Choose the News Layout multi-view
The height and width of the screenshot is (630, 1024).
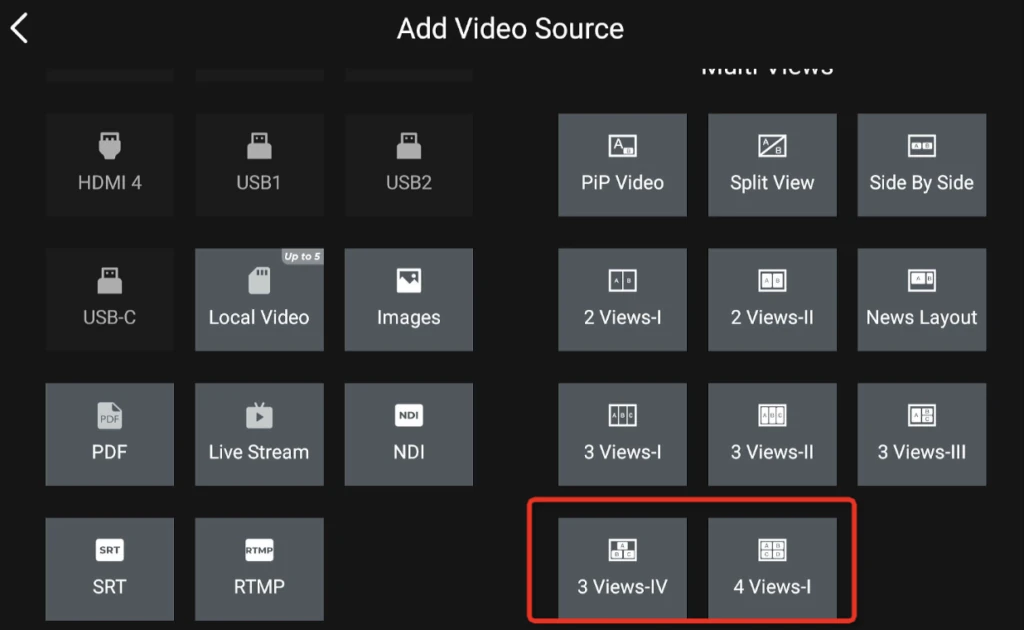click(x=921, y=300)
